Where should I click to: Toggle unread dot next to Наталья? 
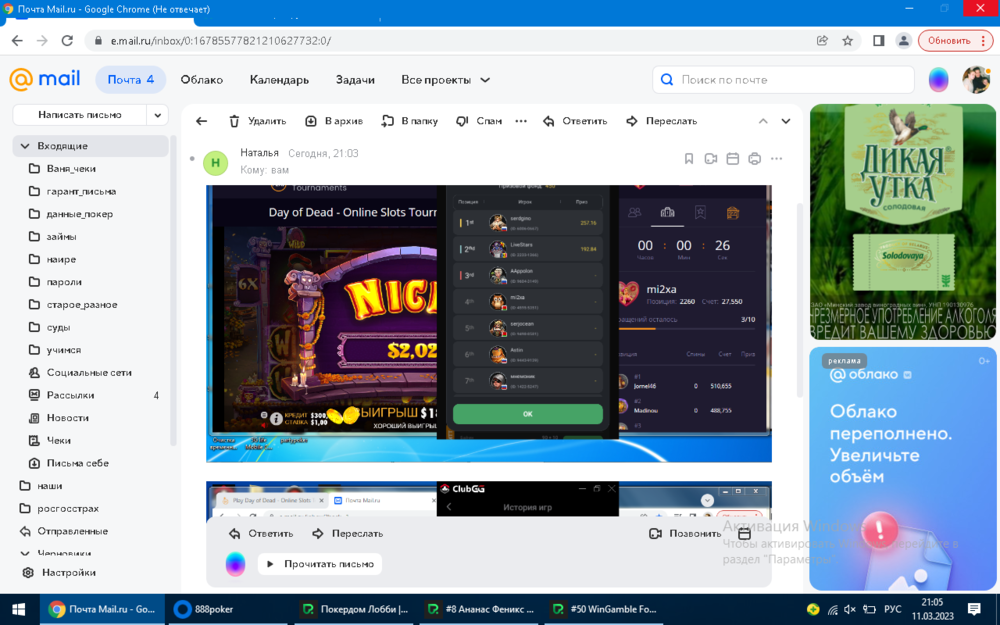click(x=191, y=158)
